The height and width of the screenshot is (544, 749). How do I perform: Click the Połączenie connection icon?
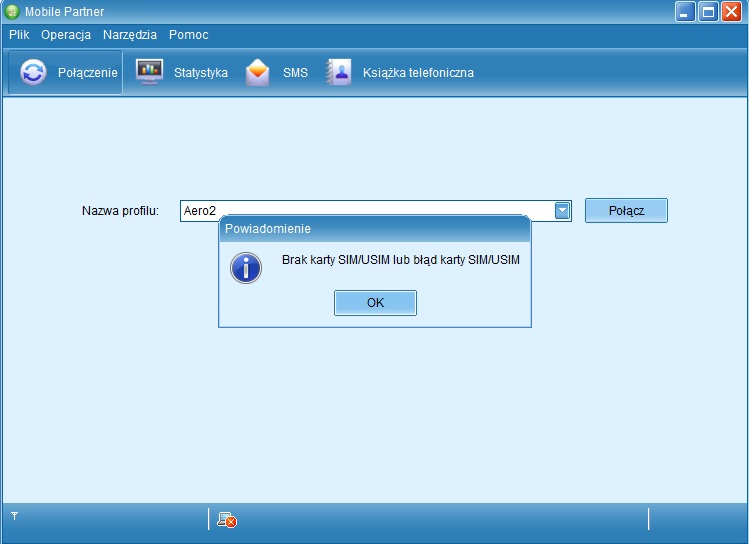click(x=34, y=73)
